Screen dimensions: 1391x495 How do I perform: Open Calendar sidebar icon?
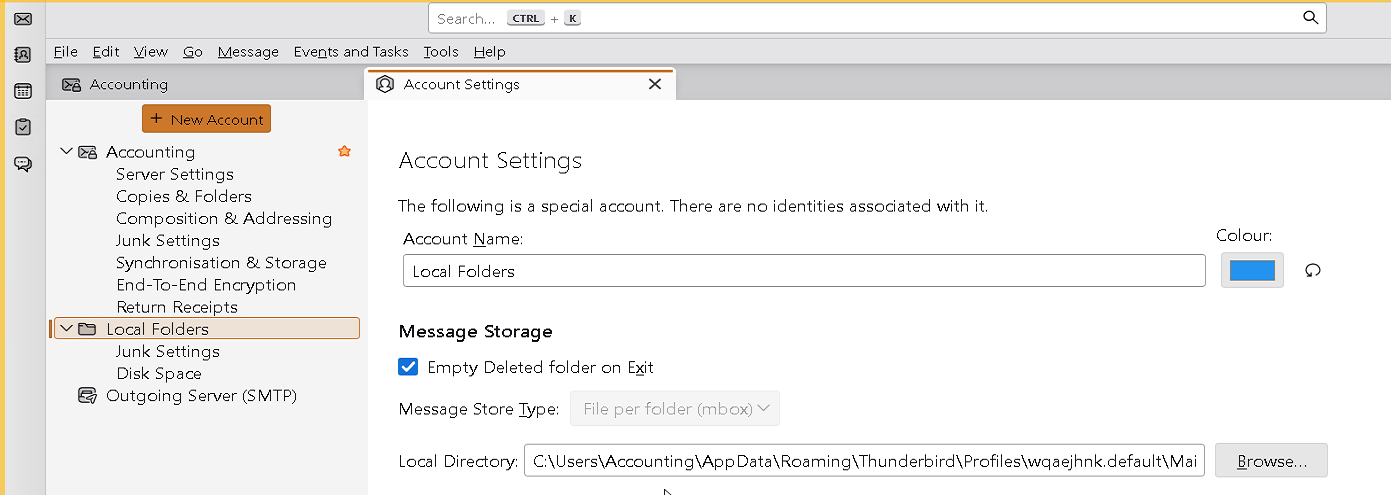pyautogui.click(x=22, y=91)
